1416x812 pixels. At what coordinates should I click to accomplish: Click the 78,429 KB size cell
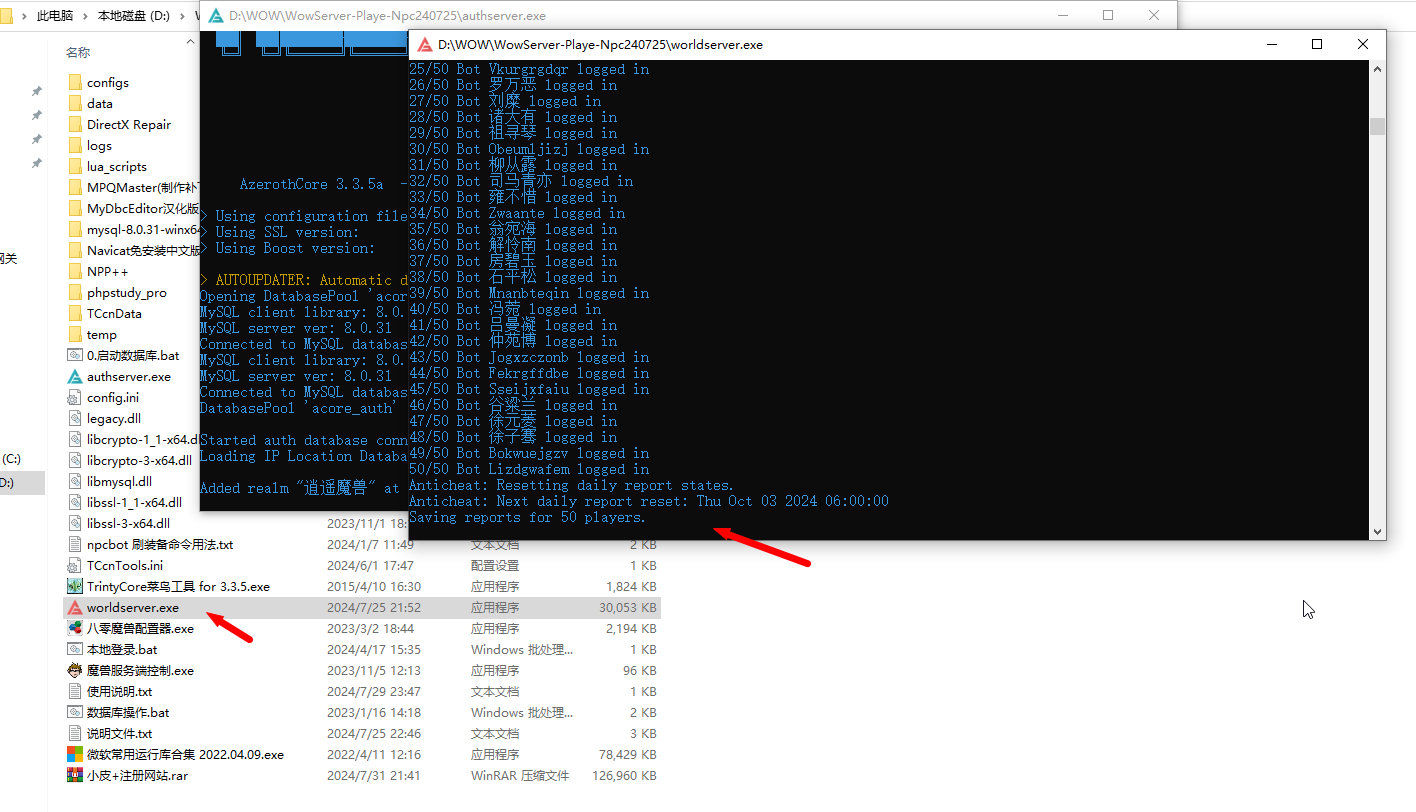pos(628,754)
